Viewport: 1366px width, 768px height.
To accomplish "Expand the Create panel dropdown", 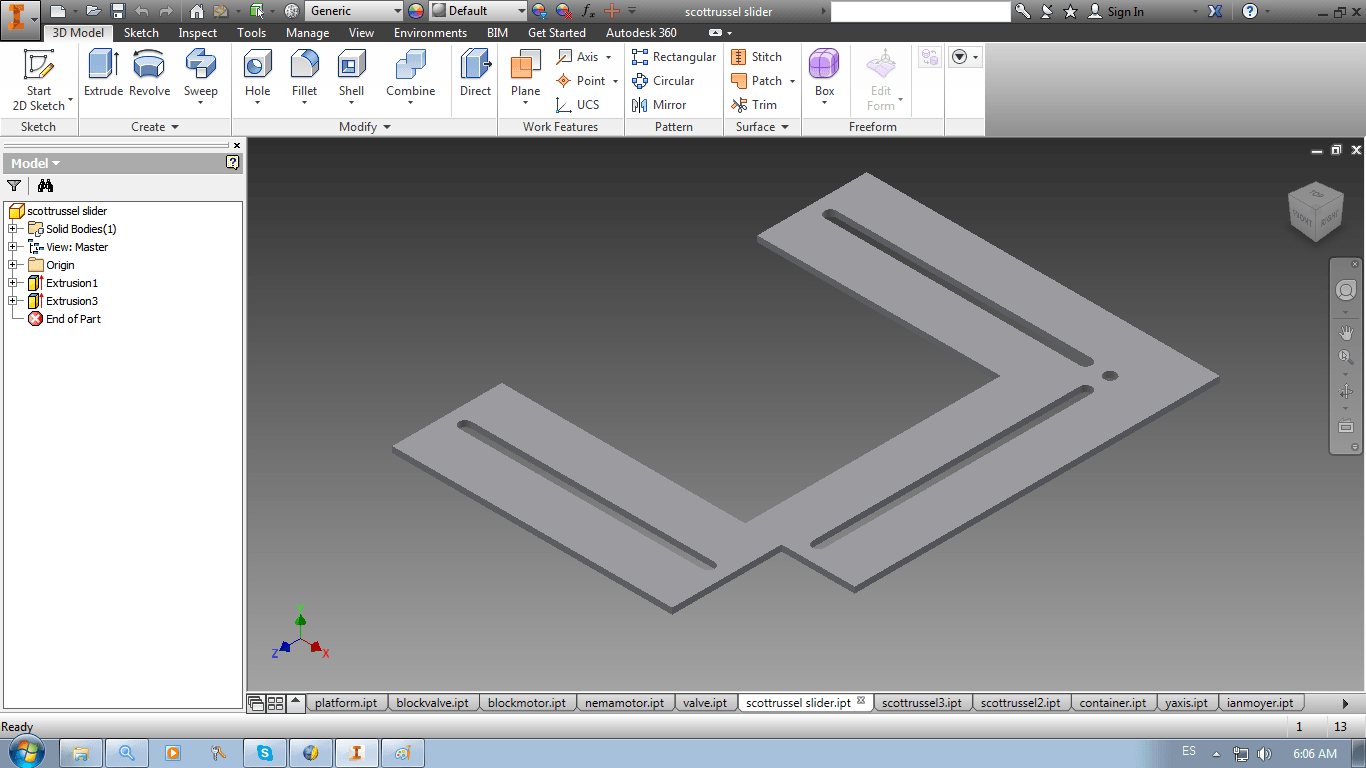I will tap(155, 127).
